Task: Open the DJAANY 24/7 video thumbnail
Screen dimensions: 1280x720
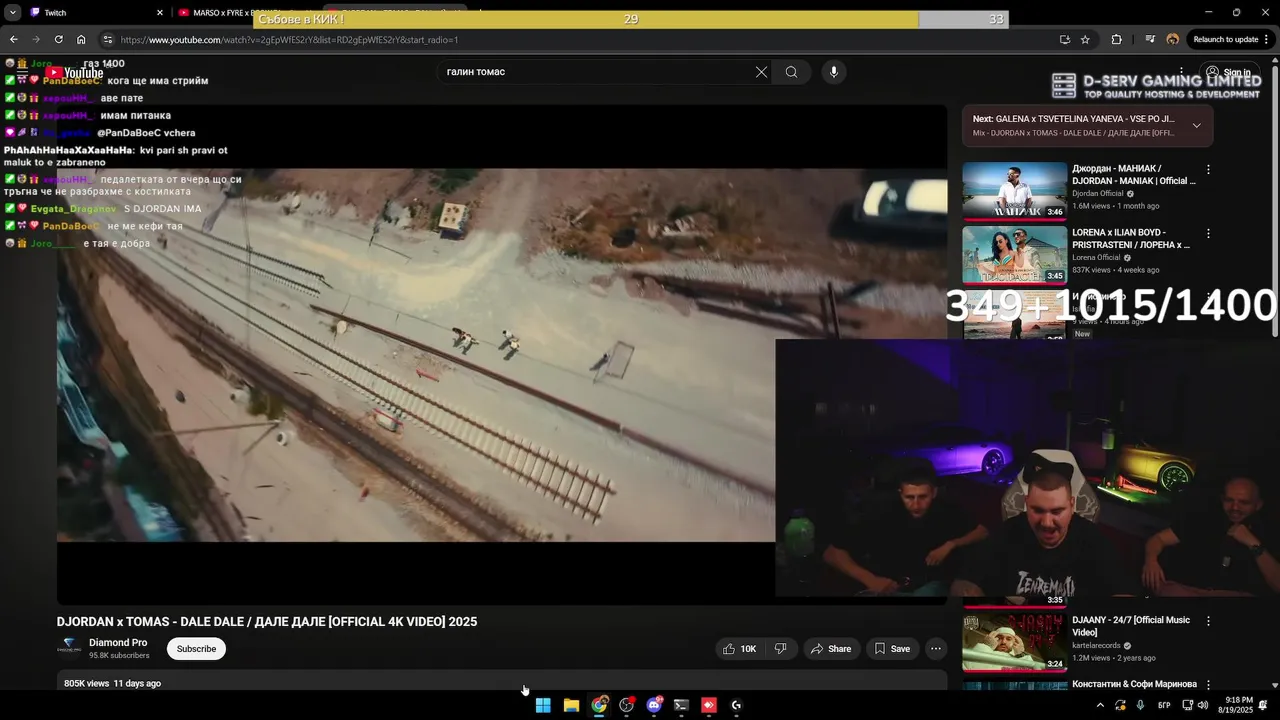Action: coord(1014,641)
